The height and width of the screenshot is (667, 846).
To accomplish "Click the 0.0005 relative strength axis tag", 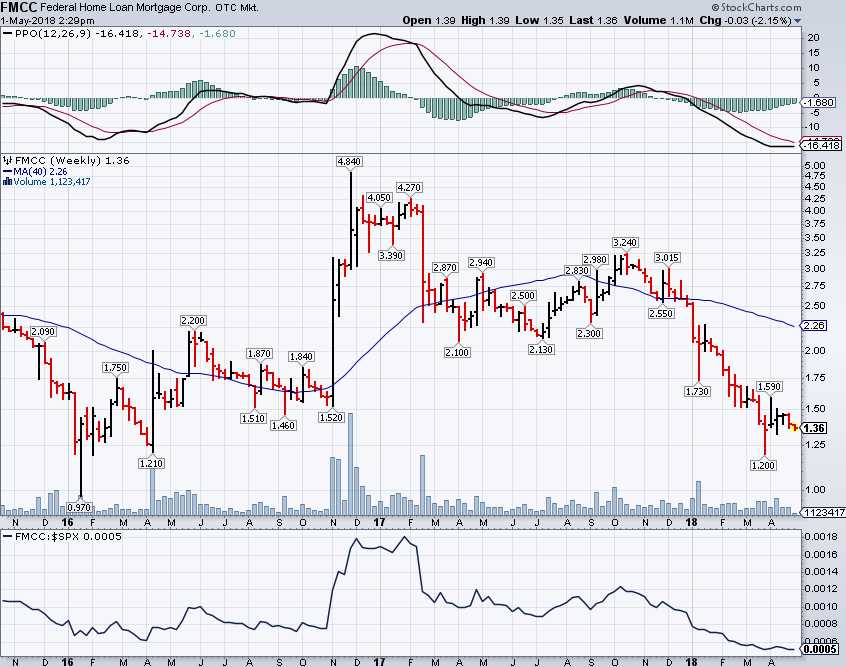I will tap(820, 649).
